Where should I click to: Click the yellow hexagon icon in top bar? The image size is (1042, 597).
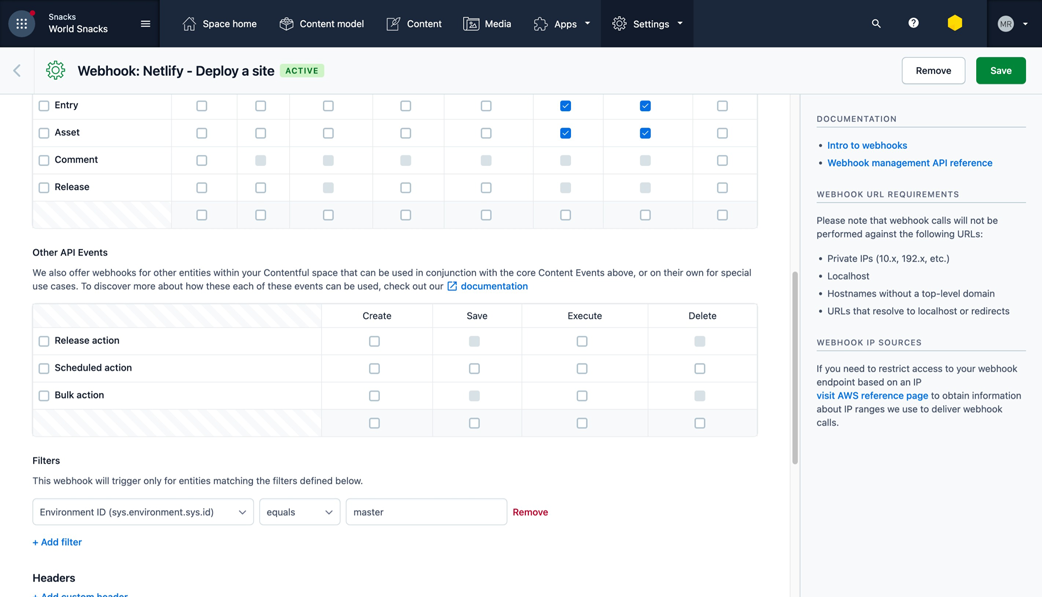954,23
